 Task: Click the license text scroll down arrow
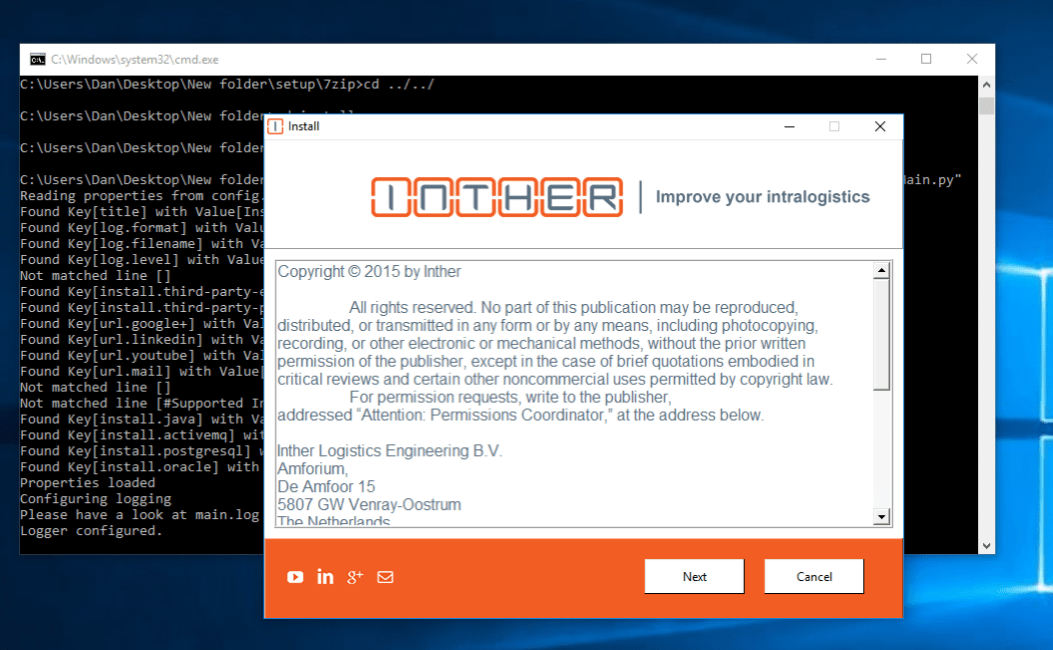pyautogui.click(x=882, y=516)
